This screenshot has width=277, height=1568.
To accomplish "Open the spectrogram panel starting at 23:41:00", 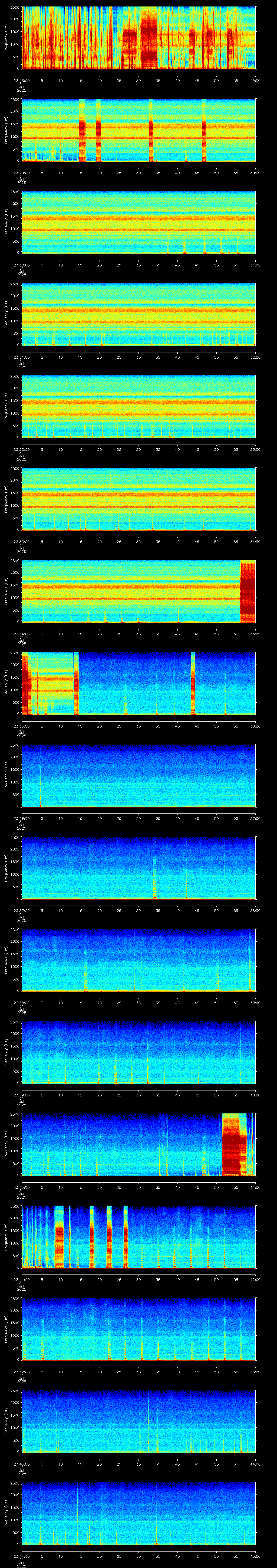I will pos(139,1237).
